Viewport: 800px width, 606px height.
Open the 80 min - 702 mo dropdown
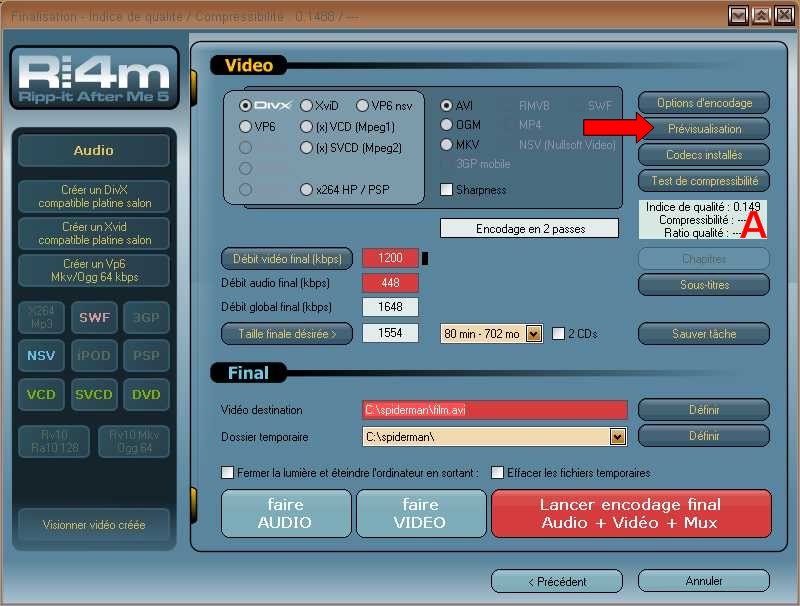click(533, 334)
